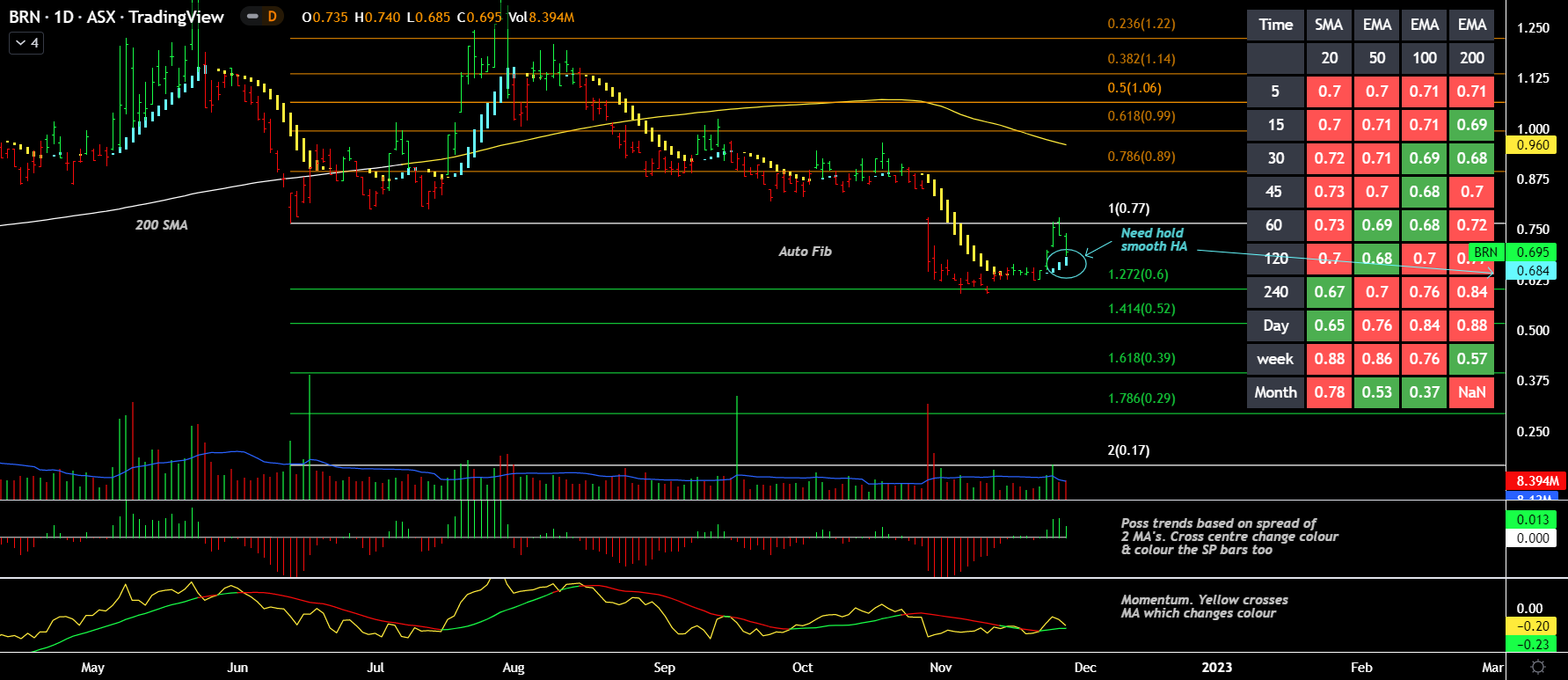
Task: Click the cyan arrow pointing at circled candles
Action: [x=1098, y=249]
